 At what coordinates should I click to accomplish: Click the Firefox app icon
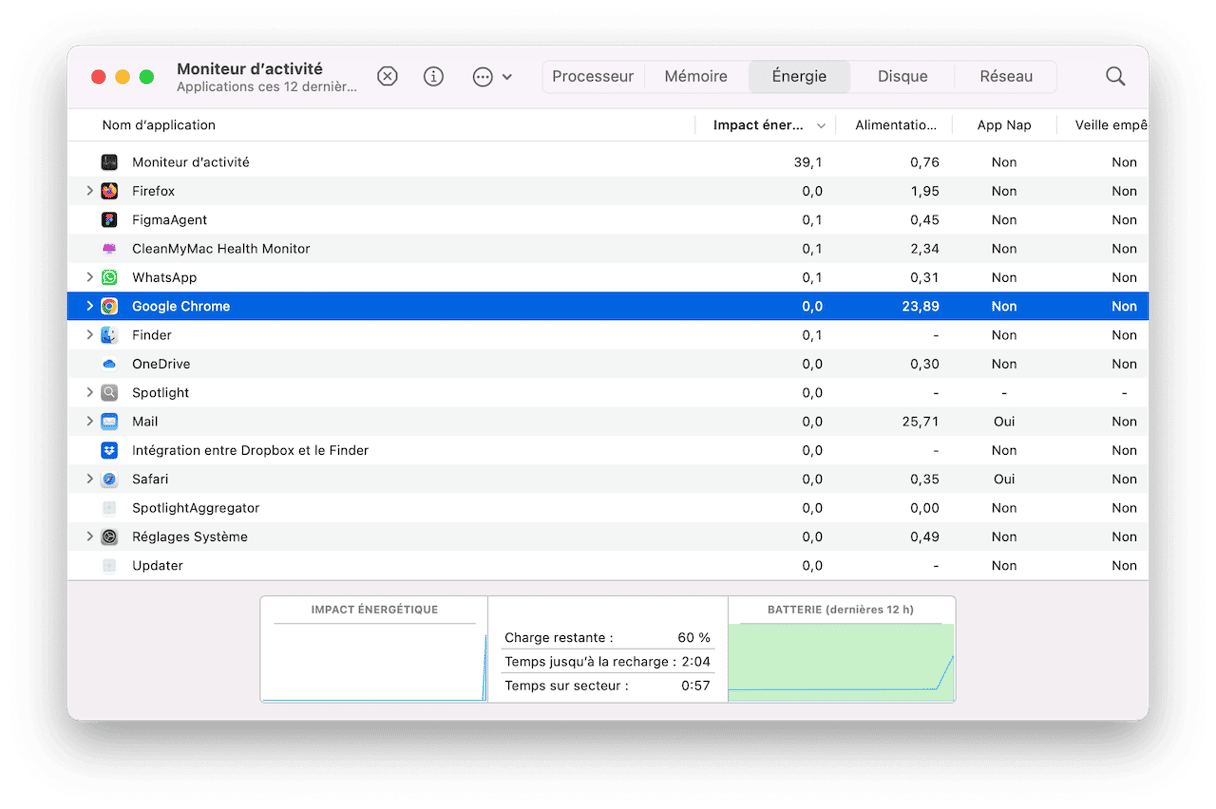(110, 191)
